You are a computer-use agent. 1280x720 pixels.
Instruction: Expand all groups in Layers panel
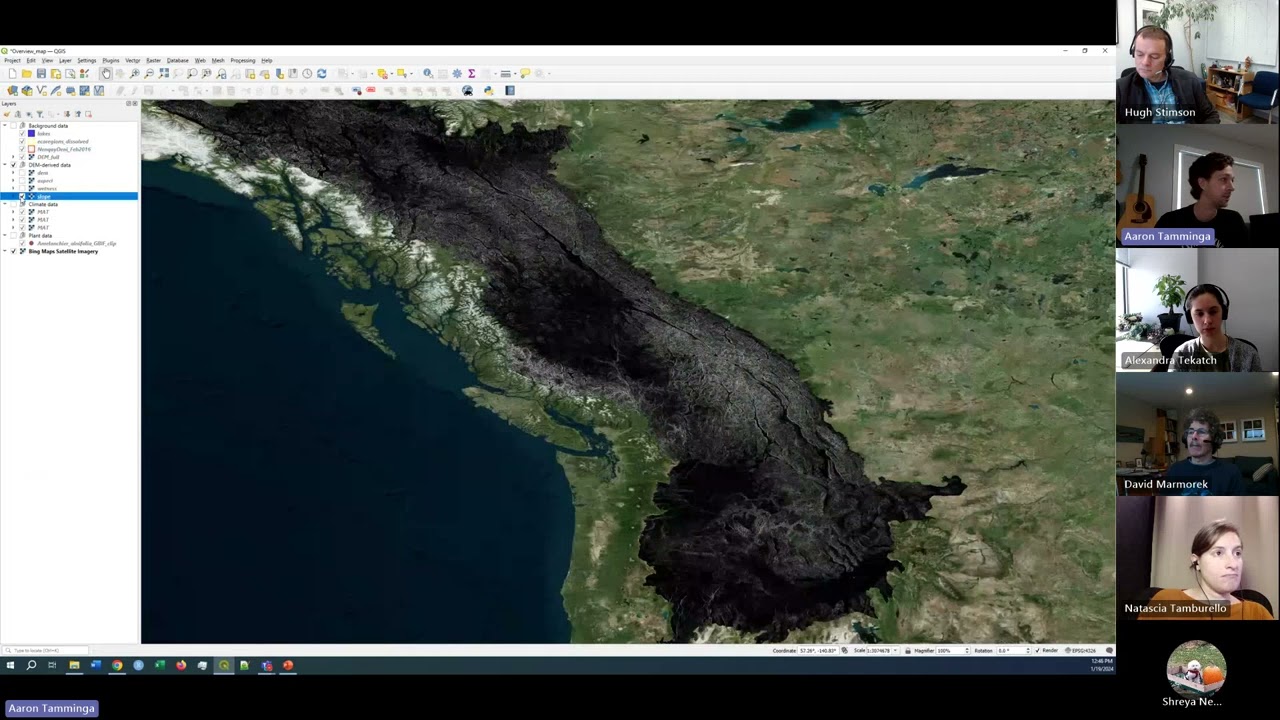67,114
